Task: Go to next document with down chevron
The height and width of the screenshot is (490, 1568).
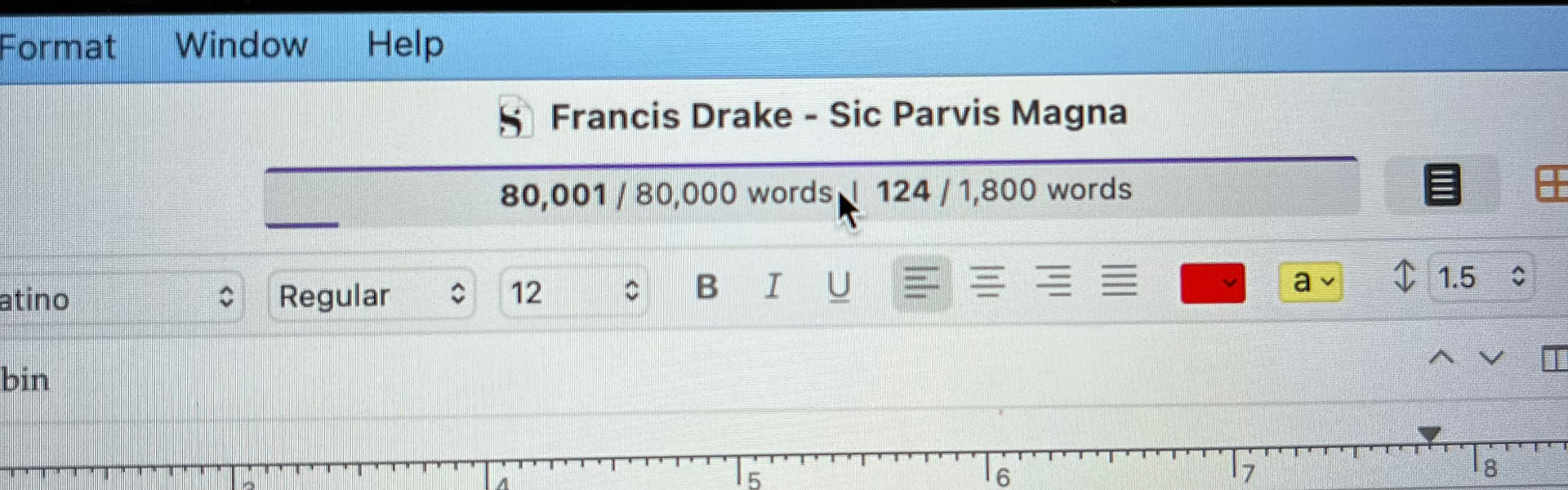Action: tap(1491, 358)
